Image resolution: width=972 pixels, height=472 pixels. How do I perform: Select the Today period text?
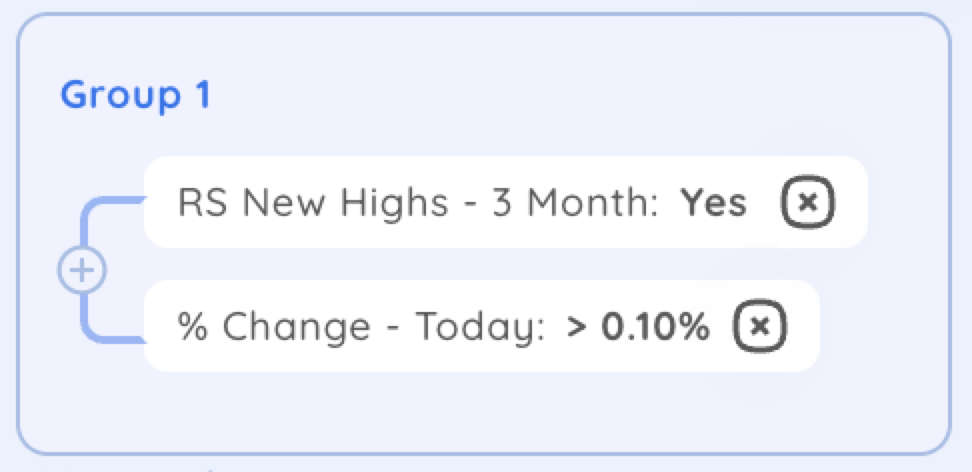pos(480,327)
